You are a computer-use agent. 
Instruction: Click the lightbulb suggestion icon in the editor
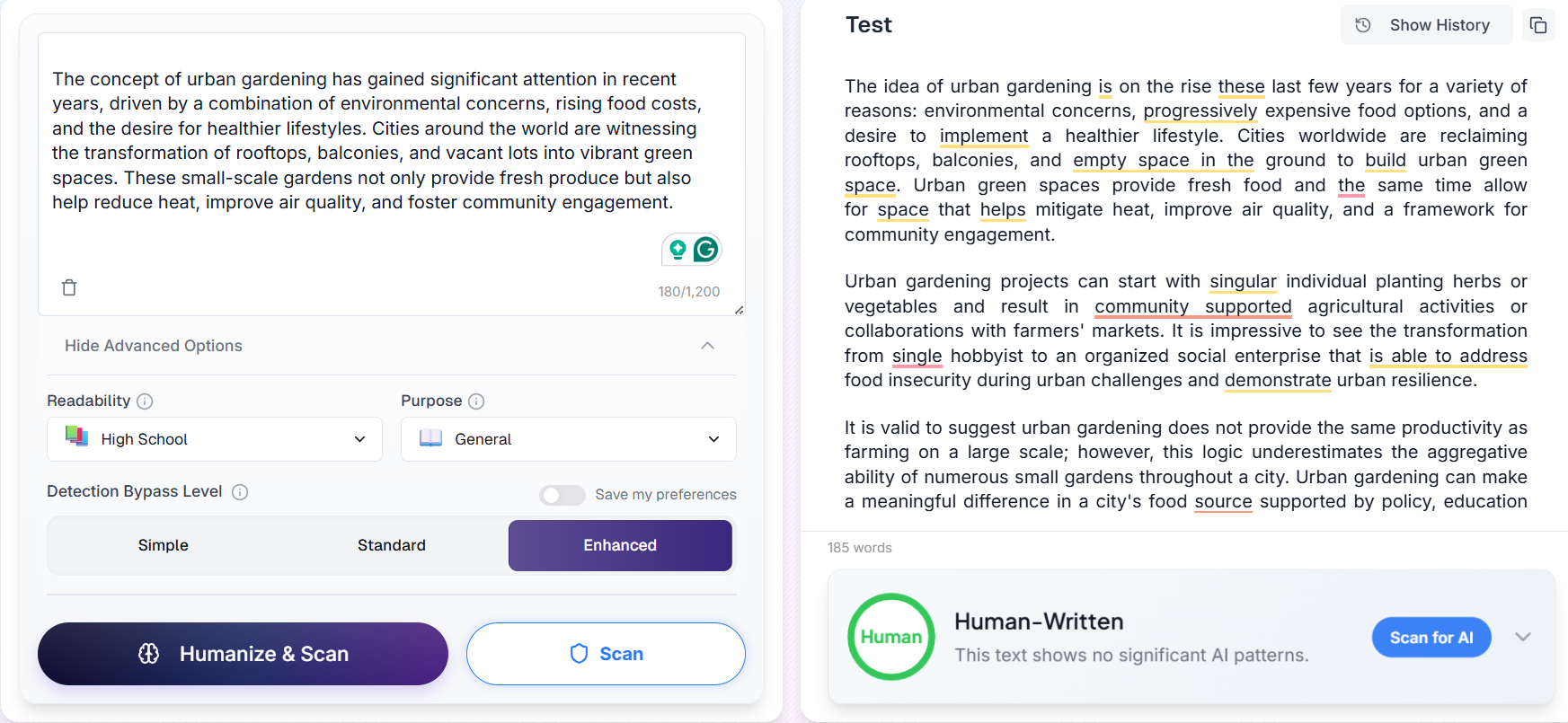[677, 249]
